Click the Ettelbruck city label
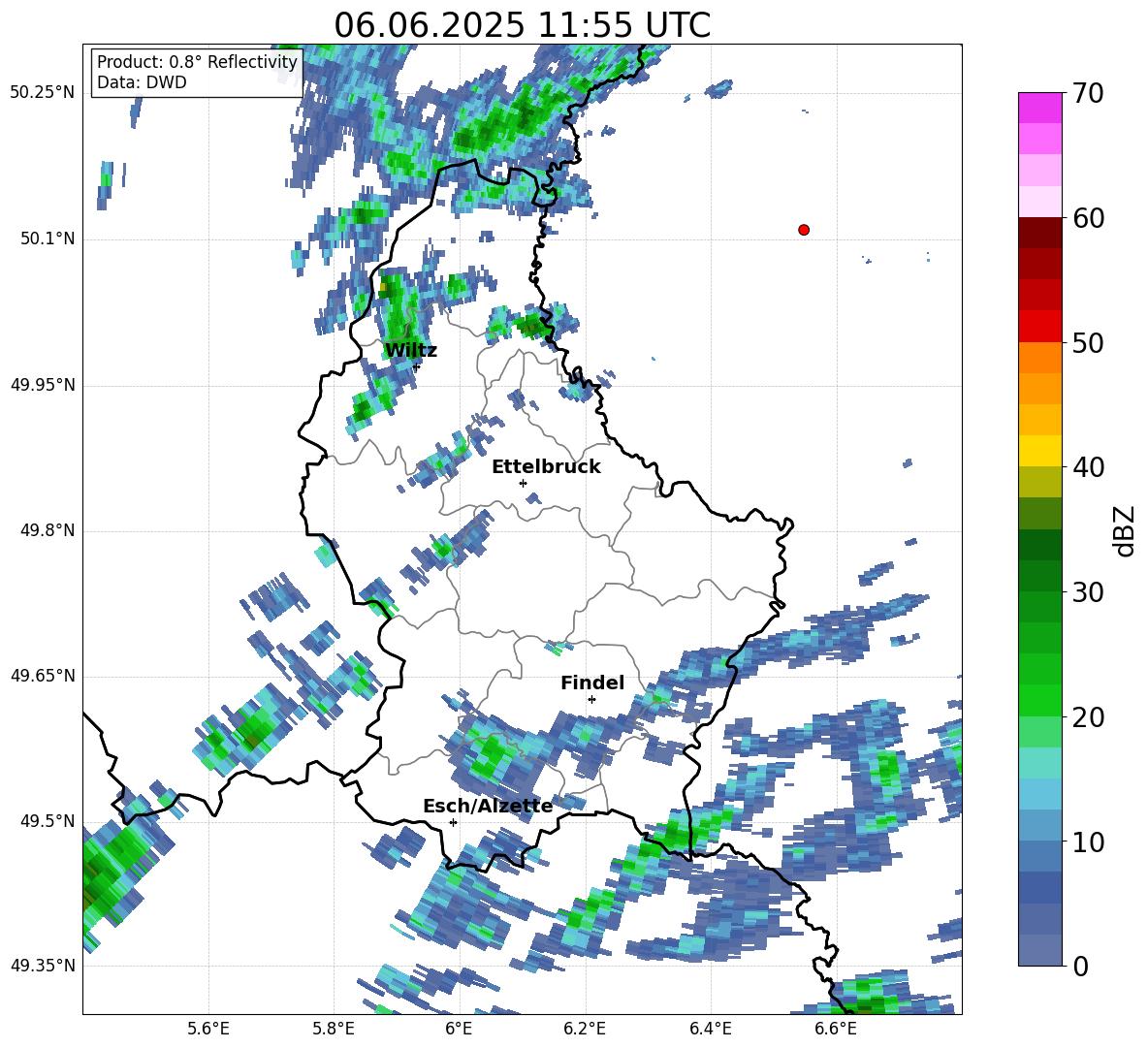Image resolution: width=1148 pixels, height=1048 pixels. click(546, 467)
